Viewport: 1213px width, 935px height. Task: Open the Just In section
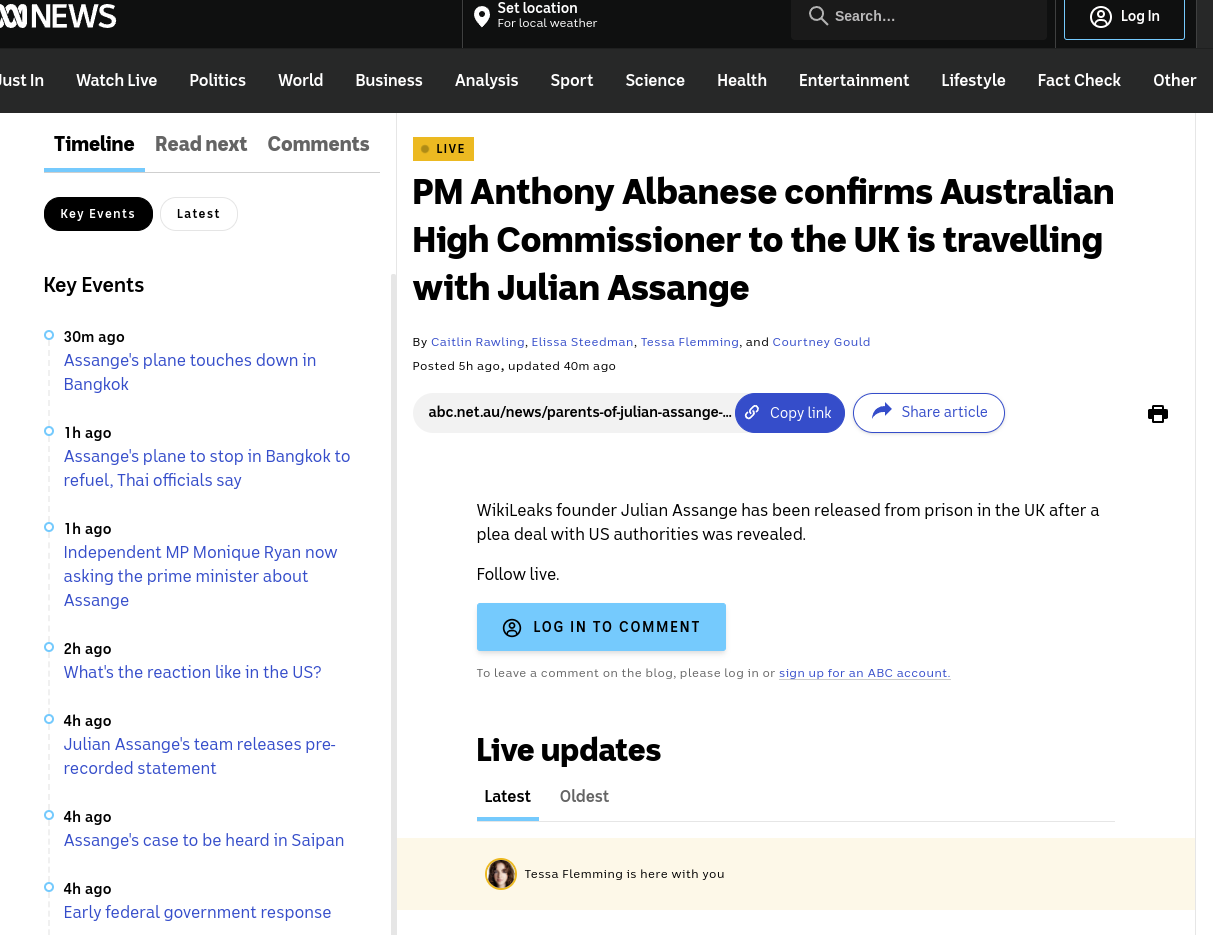(x=22, y=80)
